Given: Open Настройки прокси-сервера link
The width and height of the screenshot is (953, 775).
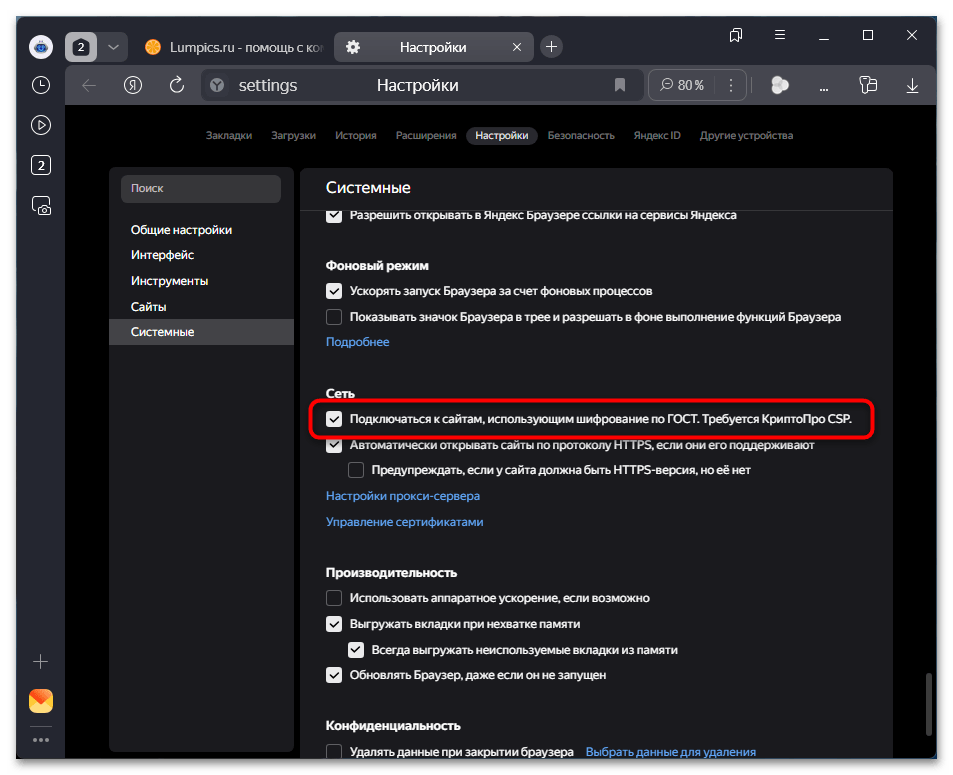Looking at the screenshot, I should 402,496.
